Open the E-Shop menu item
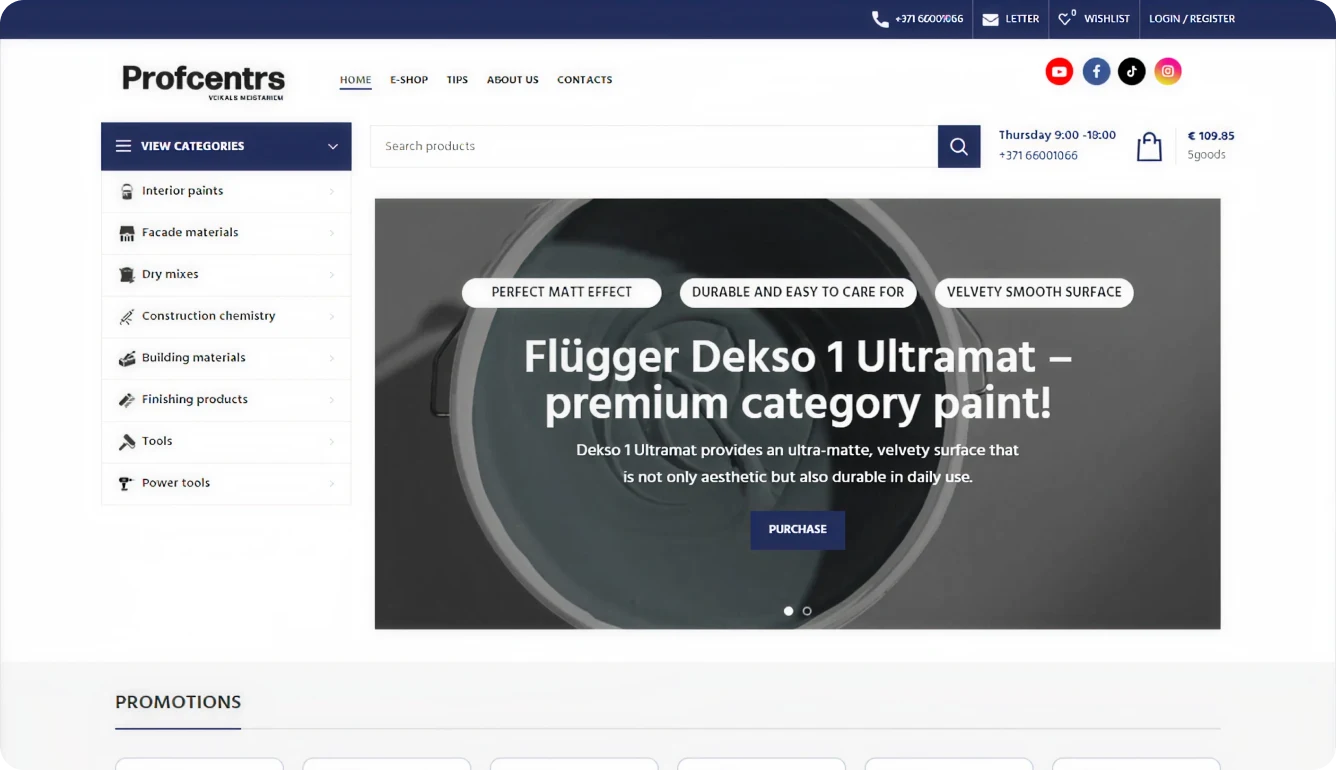This screenshot has width=1336, height=770. pos(409,80)
